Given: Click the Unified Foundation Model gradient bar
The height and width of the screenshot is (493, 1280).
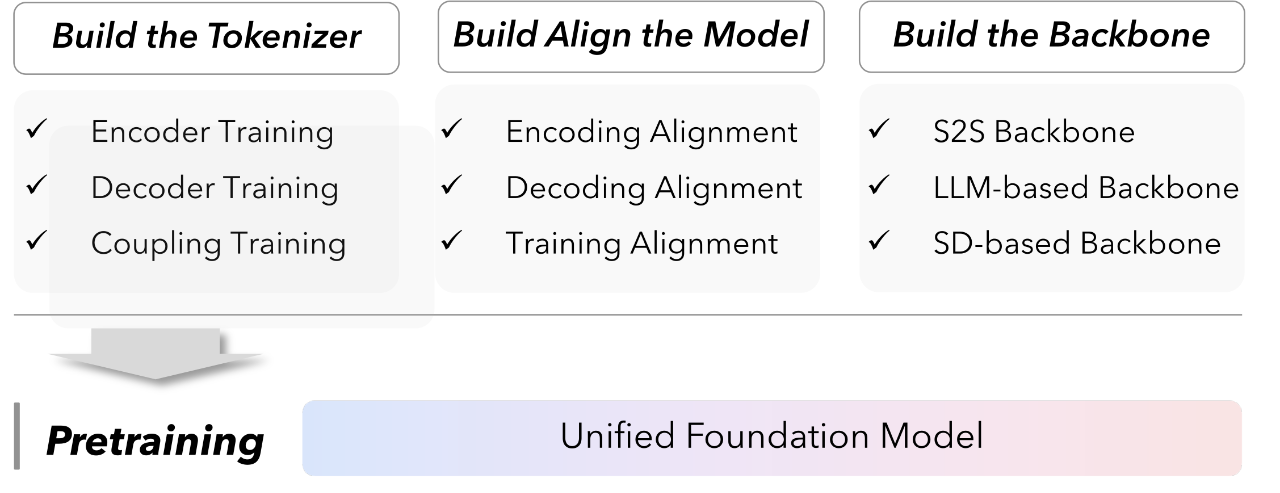Looking at the screenshot, I should [x=771, y=437].
